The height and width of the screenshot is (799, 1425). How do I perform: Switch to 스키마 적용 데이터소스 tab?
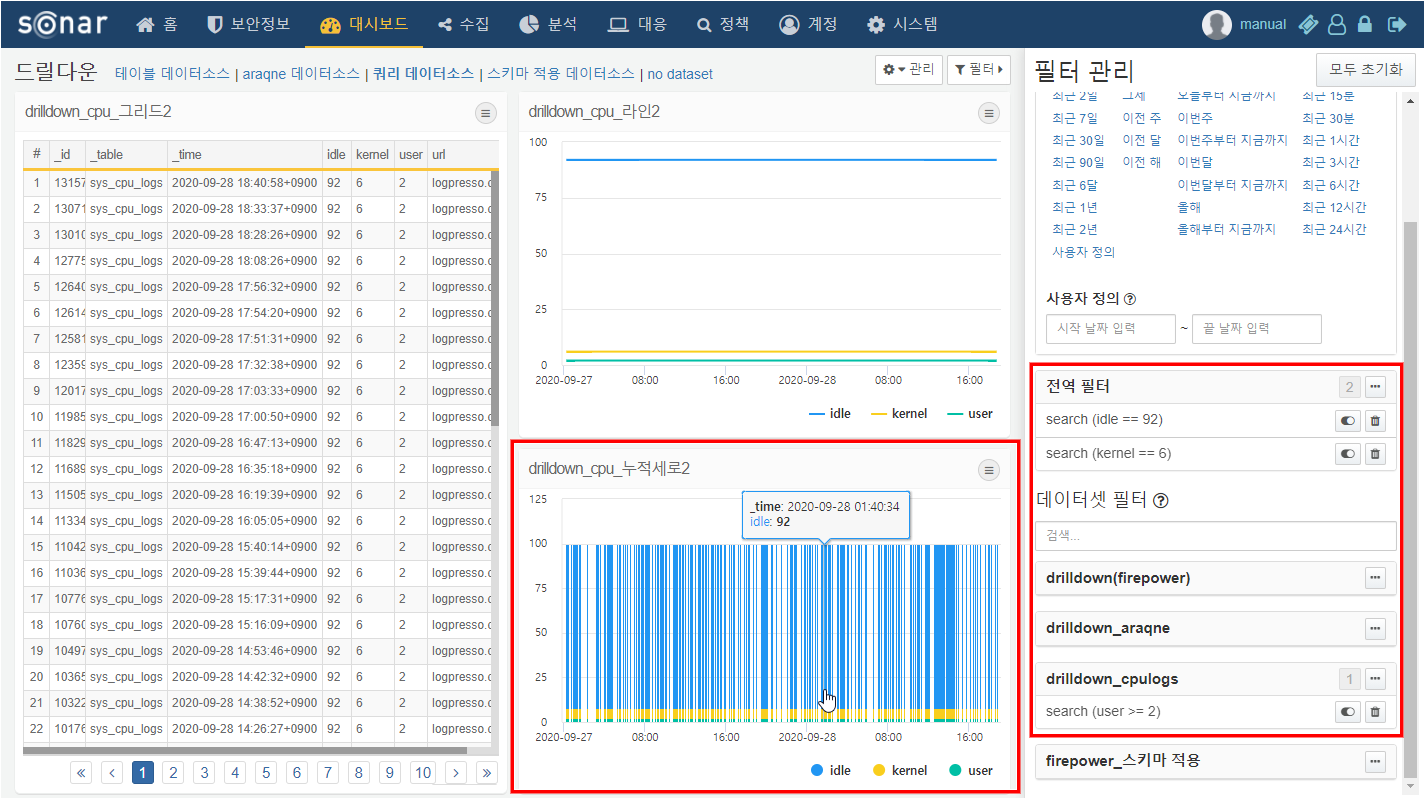point(561,74)
